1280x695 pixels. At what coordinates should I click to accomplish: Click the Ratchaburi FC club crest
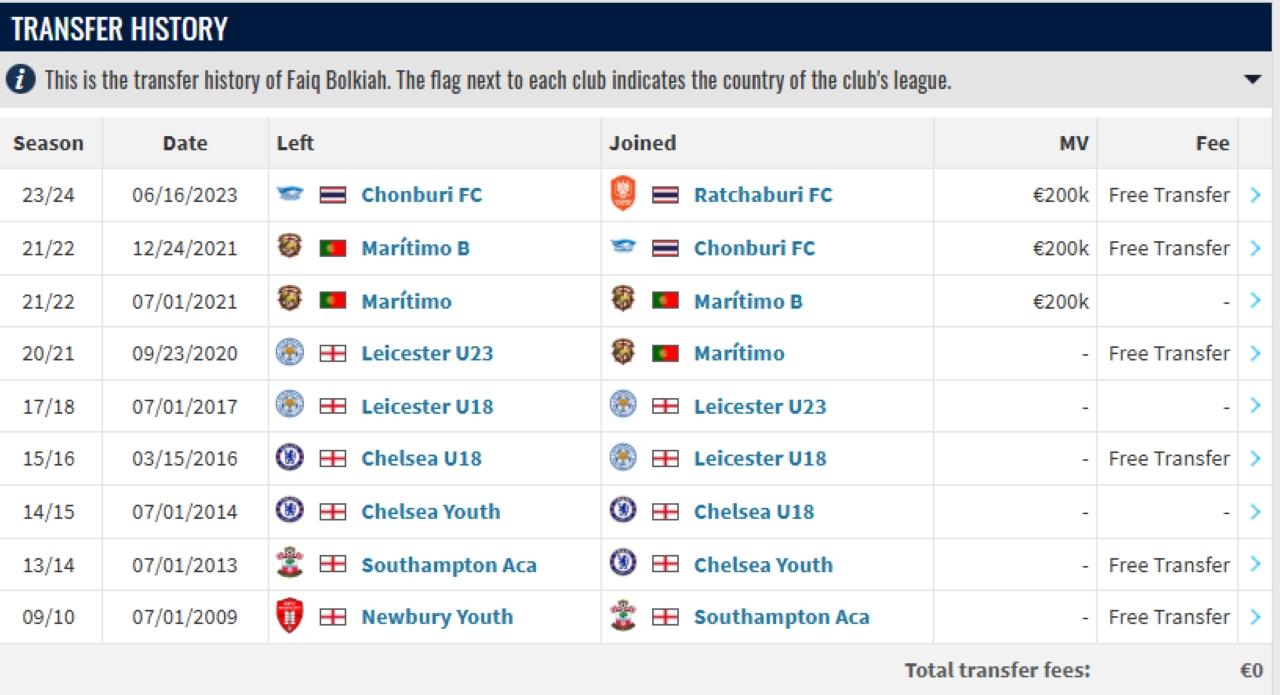point(623,194)
